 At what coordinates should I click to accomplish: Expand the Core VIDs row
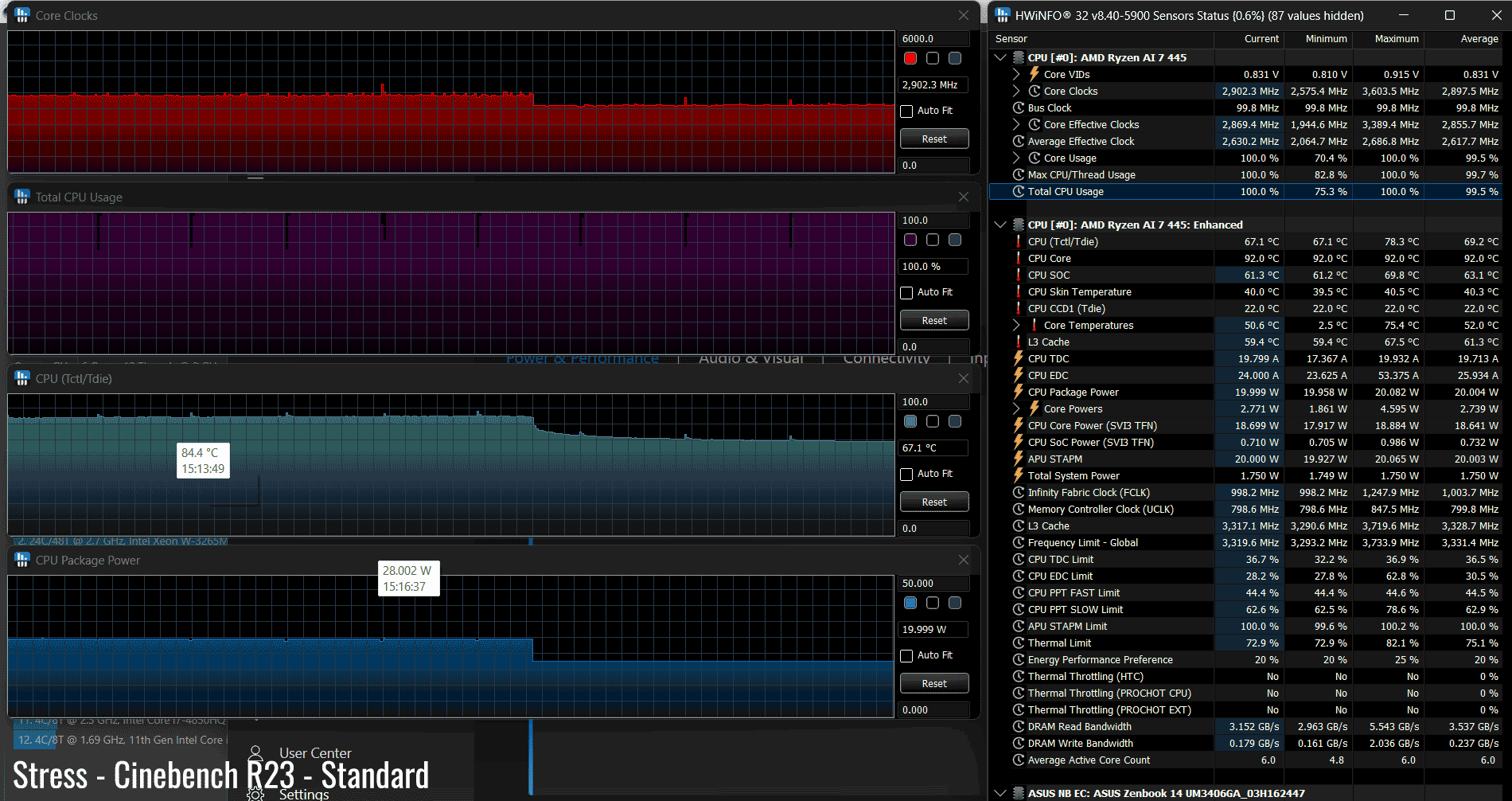point(1016,74)
